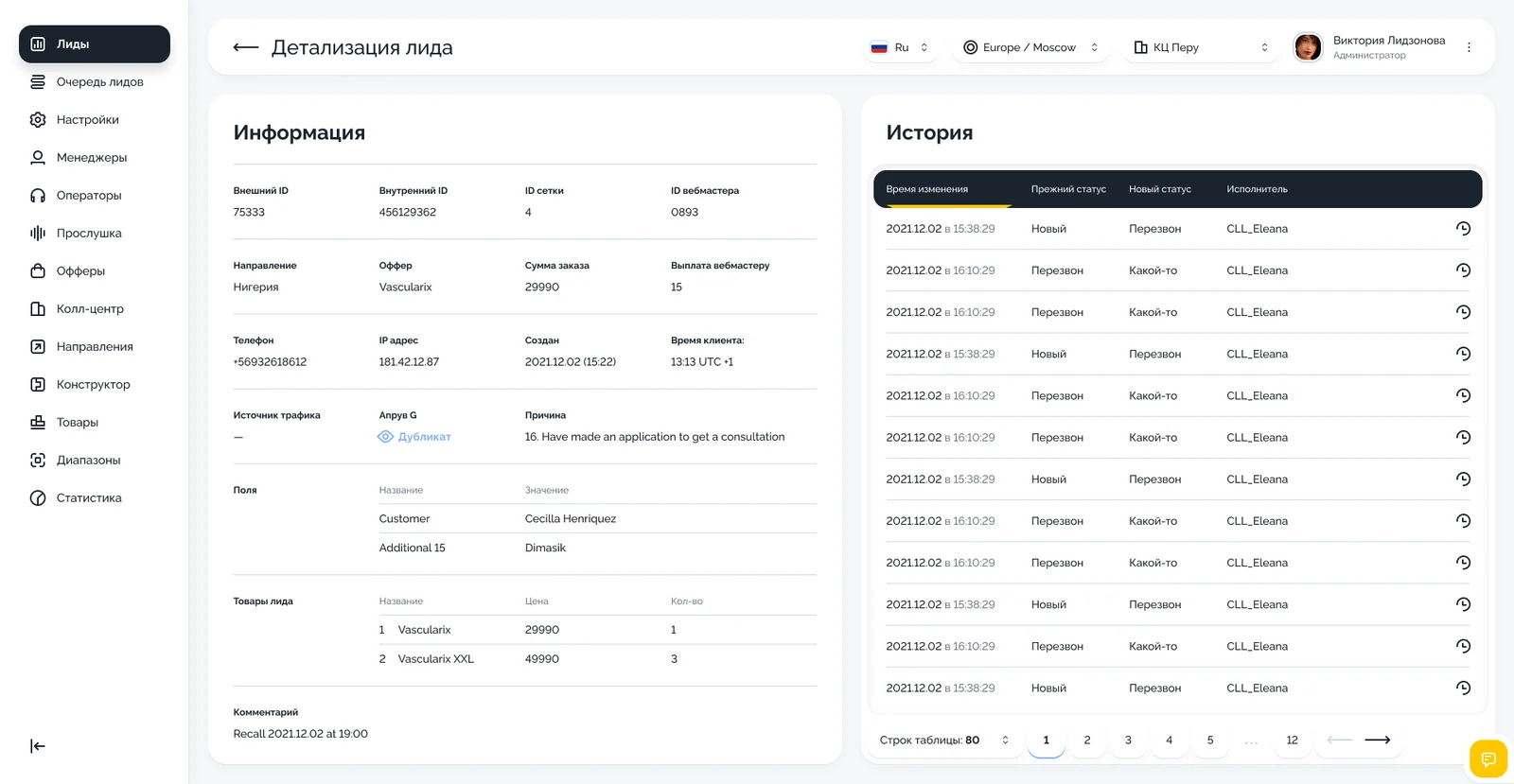
Task: Open the user menu three-dots icon
Action: point(1469,47)
